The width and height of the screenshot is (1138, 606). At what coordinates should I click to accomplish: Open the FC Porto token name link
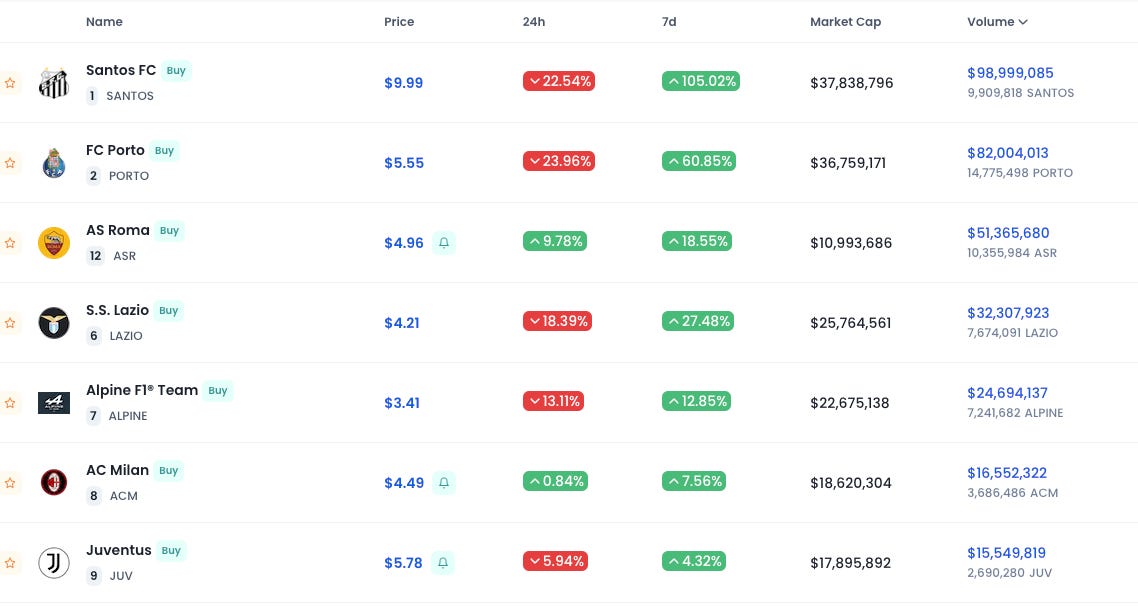coord(115,150)
